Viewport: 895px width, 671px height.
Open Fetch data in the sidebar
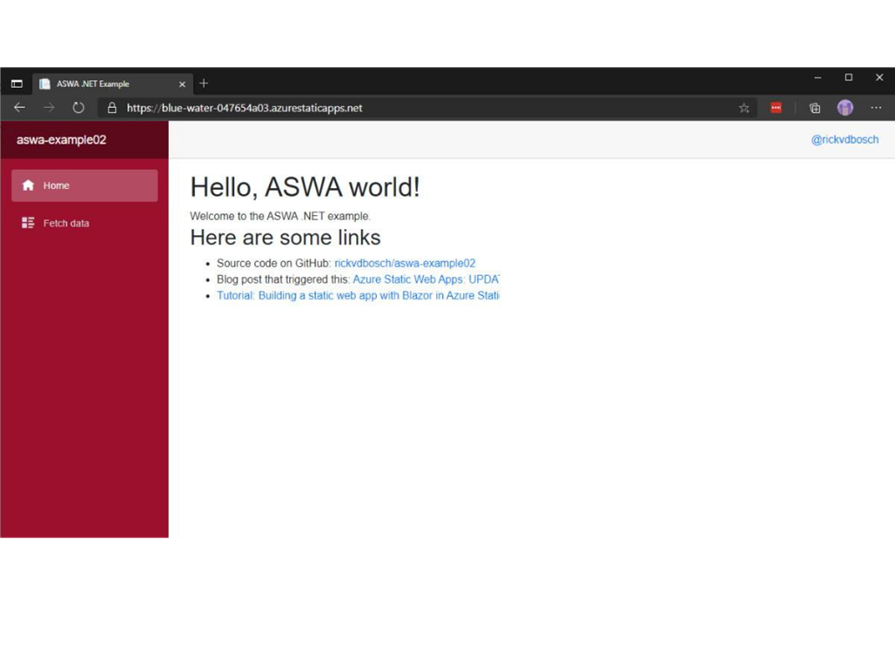[x=84, y=223]
